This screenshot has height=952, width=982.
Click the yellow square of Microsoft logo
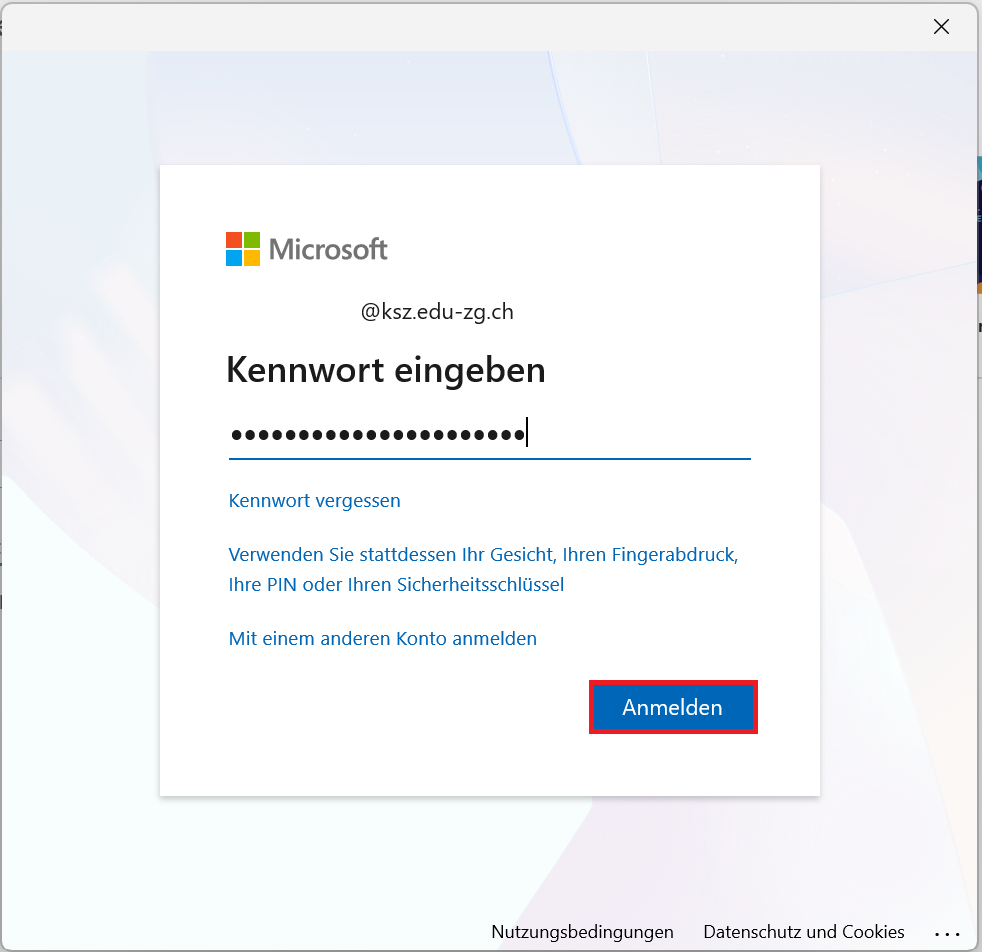pyautogui.click(x=252, y=258)
